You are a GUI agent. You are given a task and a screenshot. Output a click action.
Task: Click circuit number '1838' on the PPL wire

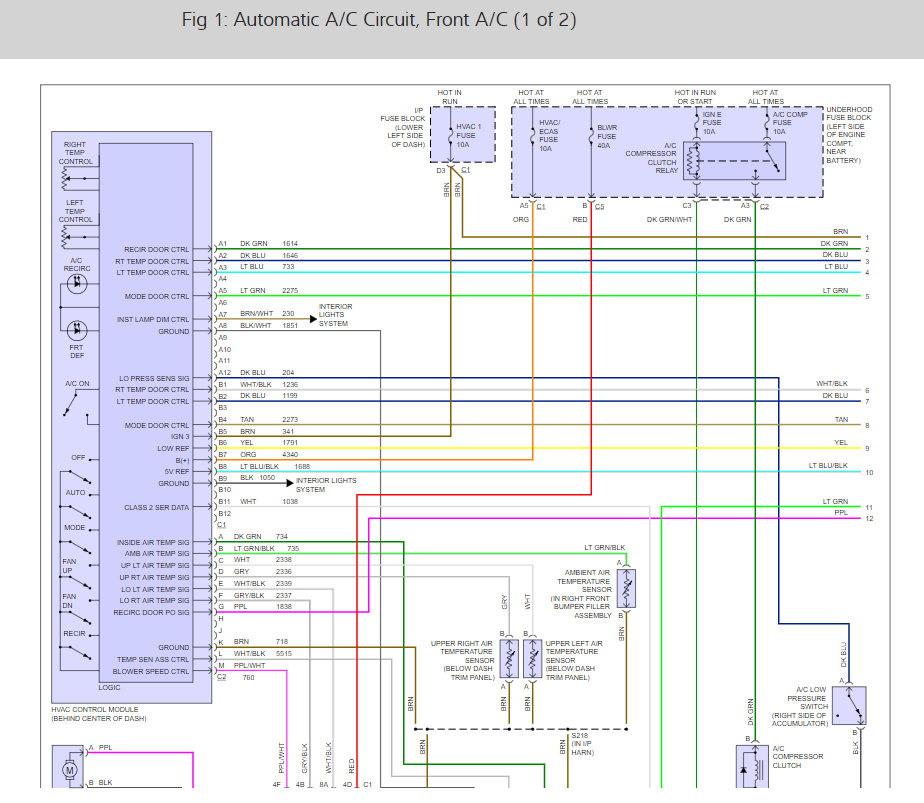pyautogui.click(x=283, y=606)
